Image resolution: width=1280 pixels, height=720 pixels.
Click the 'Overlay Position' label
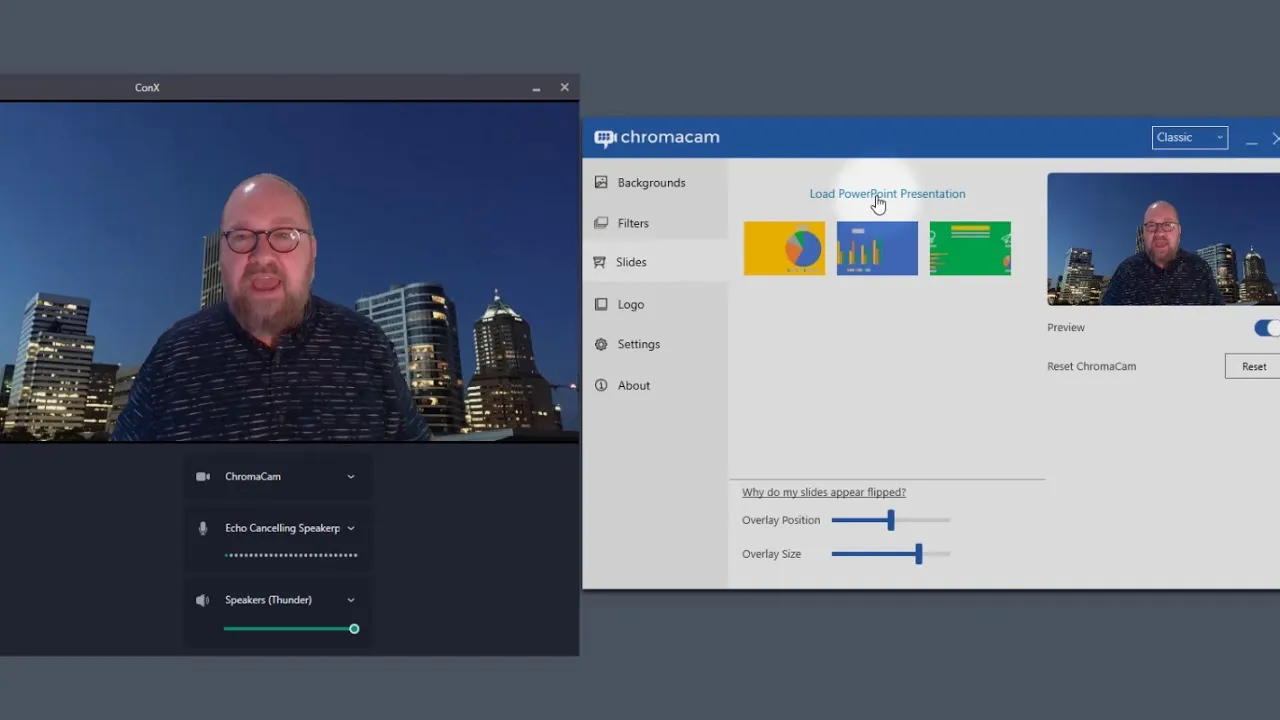point(781,520)
